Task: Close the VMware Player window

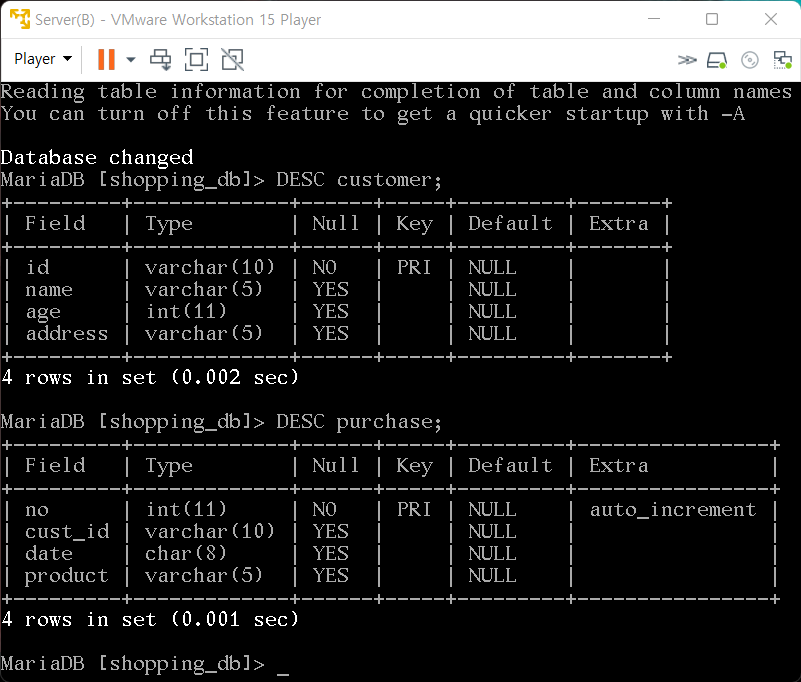Action: tap(771, 19)
